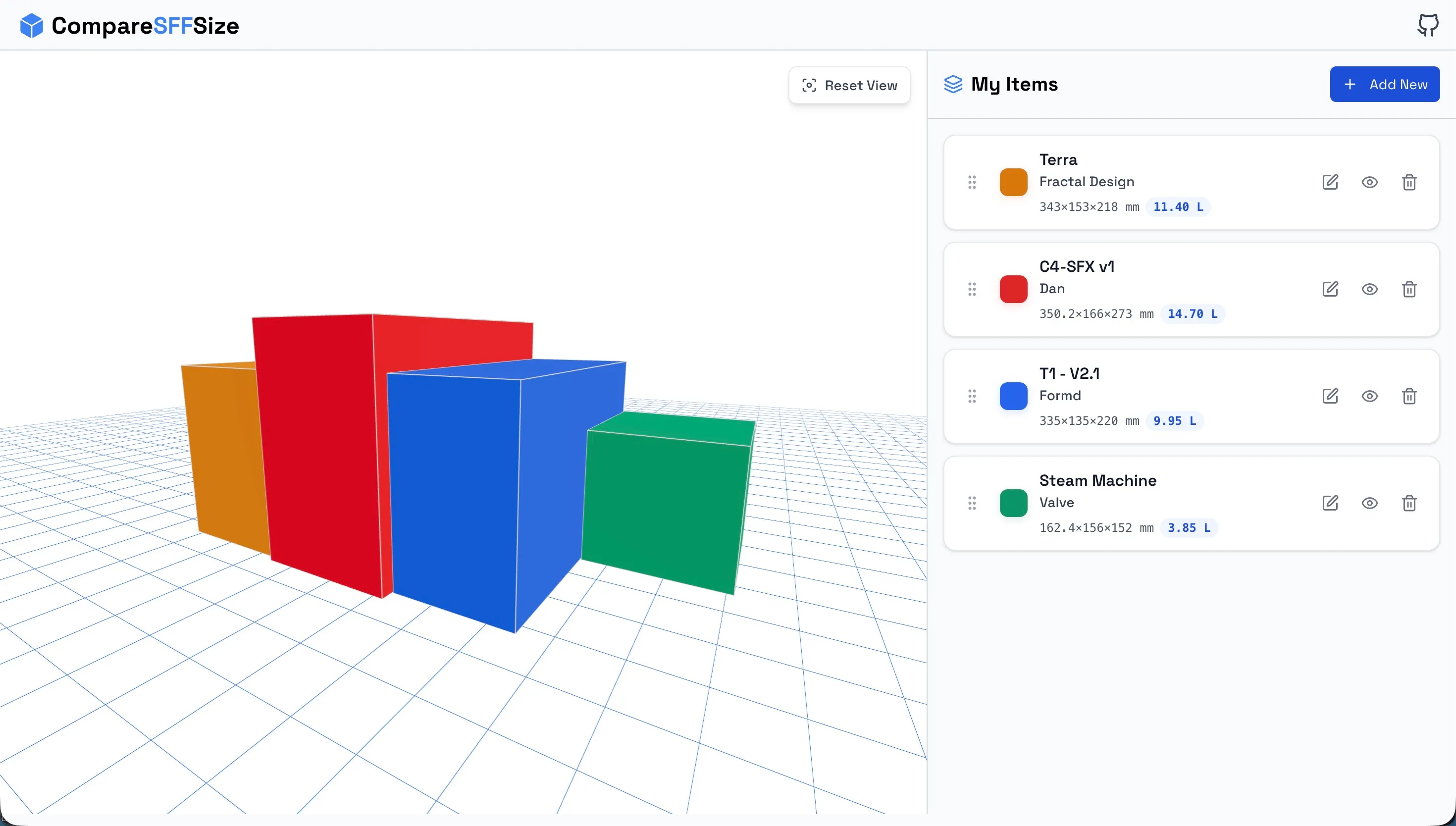Image resolution: width=1456 pixels, height=826 pixels.
Task: Click the Dan brand label
Action: click(1051, 289)
